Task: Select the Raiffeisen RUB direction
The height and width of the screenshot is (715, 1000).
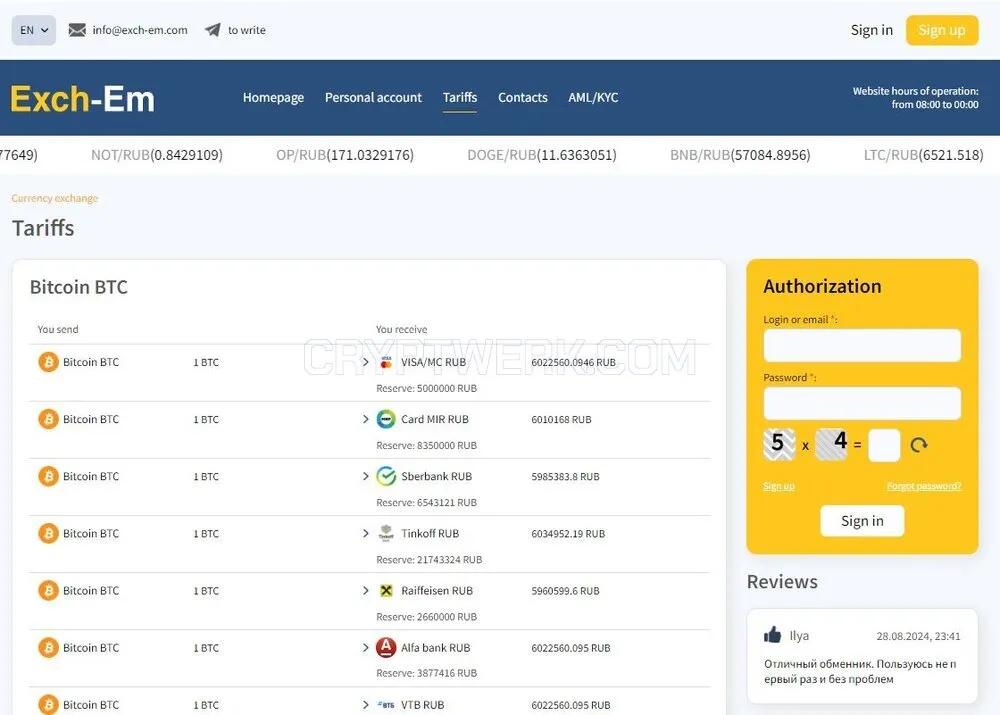Action: [x=437, y=591]
